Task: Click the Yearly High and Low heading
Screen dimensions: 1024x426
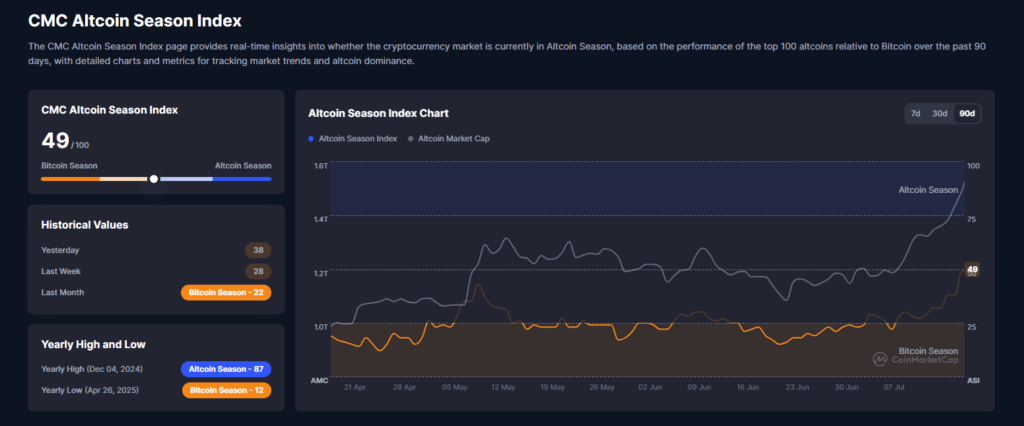Action: point(93,344)
